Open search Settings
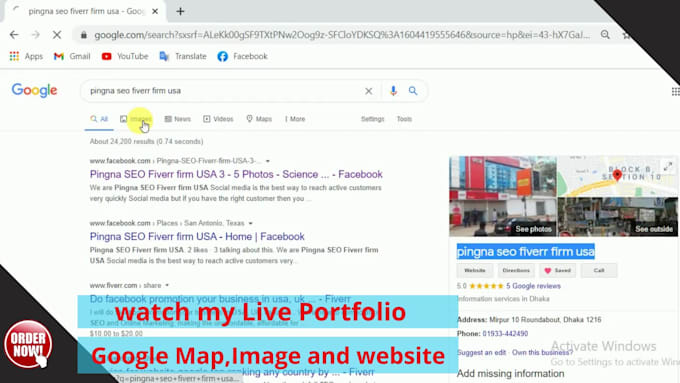 tap(373, 119)
